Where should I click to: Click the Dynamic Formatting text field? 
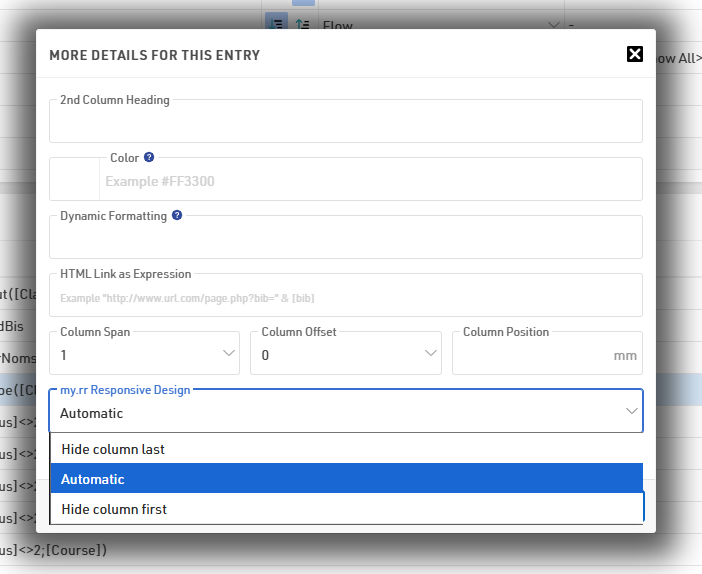tap(346, 242)
